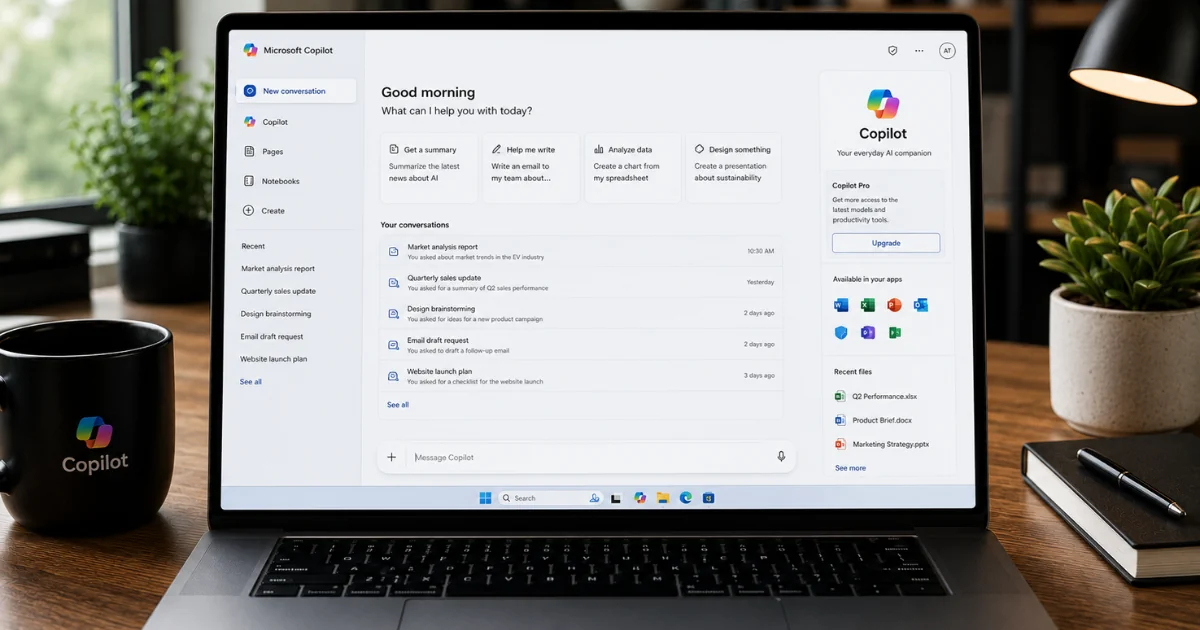Click the plus attach icon in message bar
Screen dimensions: 1200x630
[x=391, y=457]
